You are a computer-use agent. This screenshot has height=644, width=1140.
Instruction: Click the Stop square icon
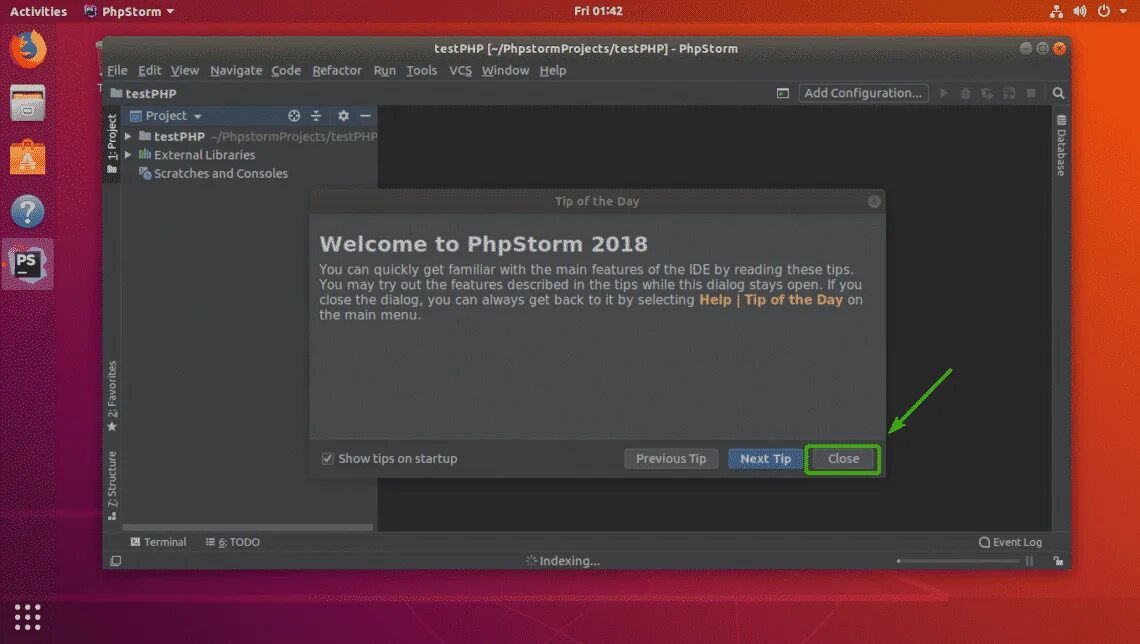coord(1031,93)
